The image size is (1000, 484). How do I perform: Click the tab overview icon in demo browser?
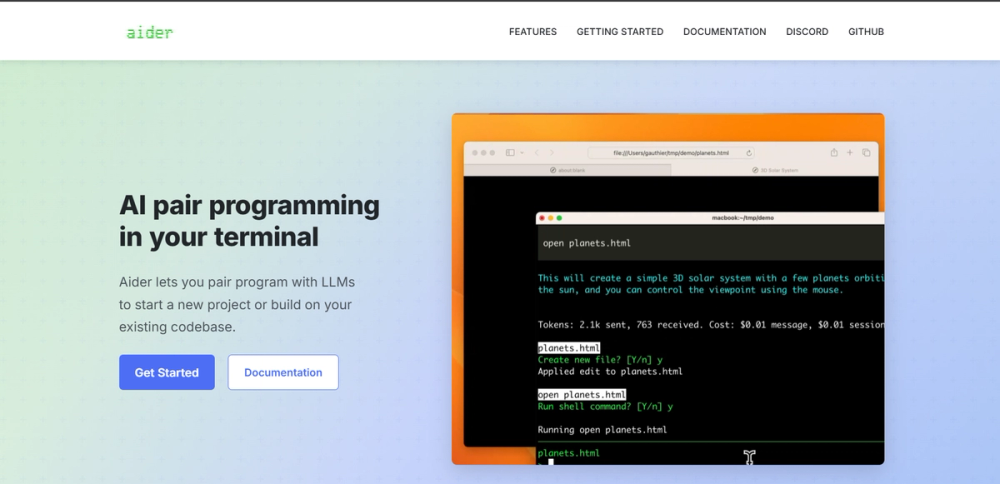(x=866, y=152)
